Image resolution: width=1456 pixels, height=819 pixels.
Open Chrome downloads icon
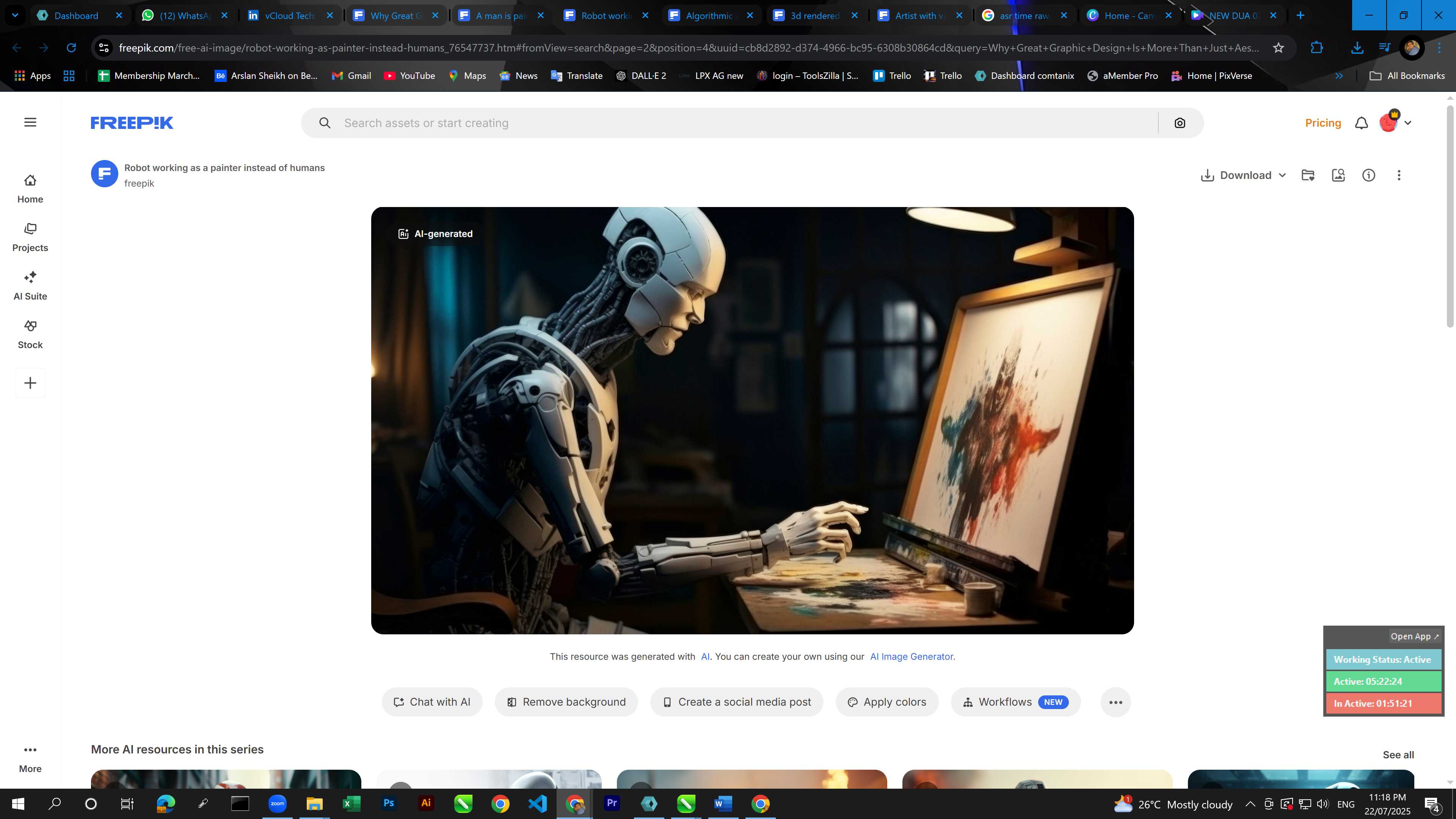(1357, 48)
